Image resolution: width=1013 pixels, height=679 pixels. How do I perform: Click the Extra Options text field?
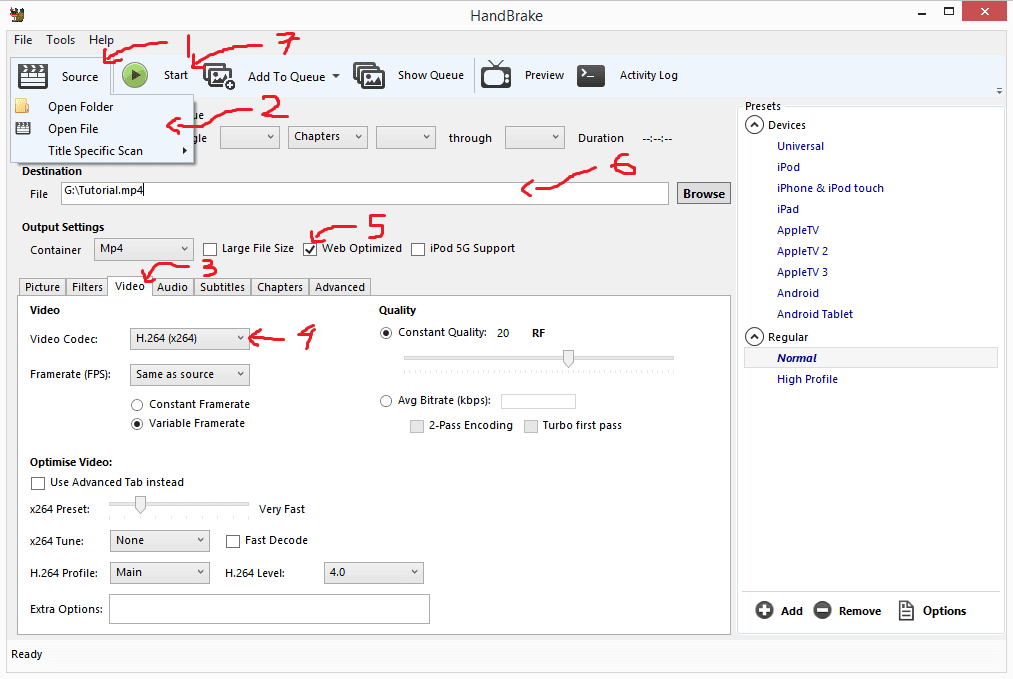(x=269, y=609)
